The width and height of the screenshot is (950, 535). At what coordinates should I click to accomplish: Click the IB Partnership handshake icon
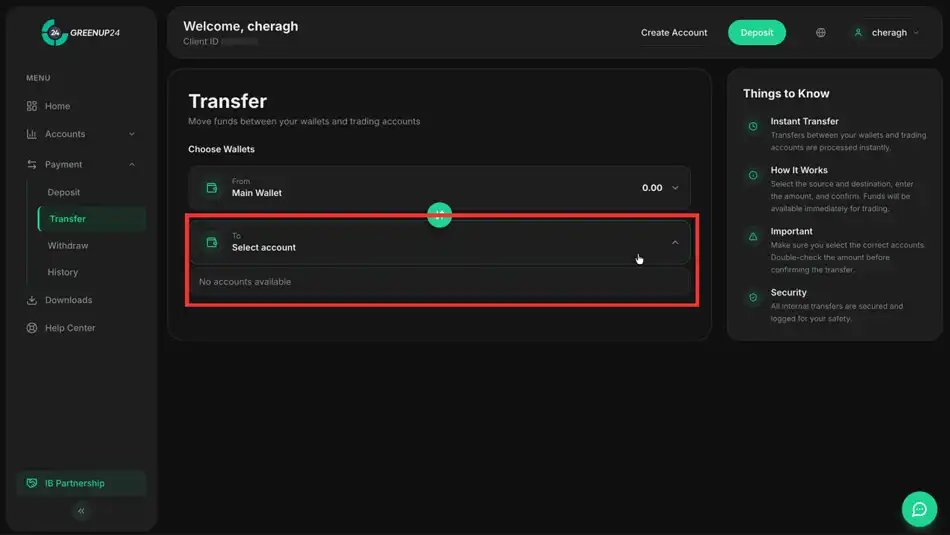pos(32,483)
